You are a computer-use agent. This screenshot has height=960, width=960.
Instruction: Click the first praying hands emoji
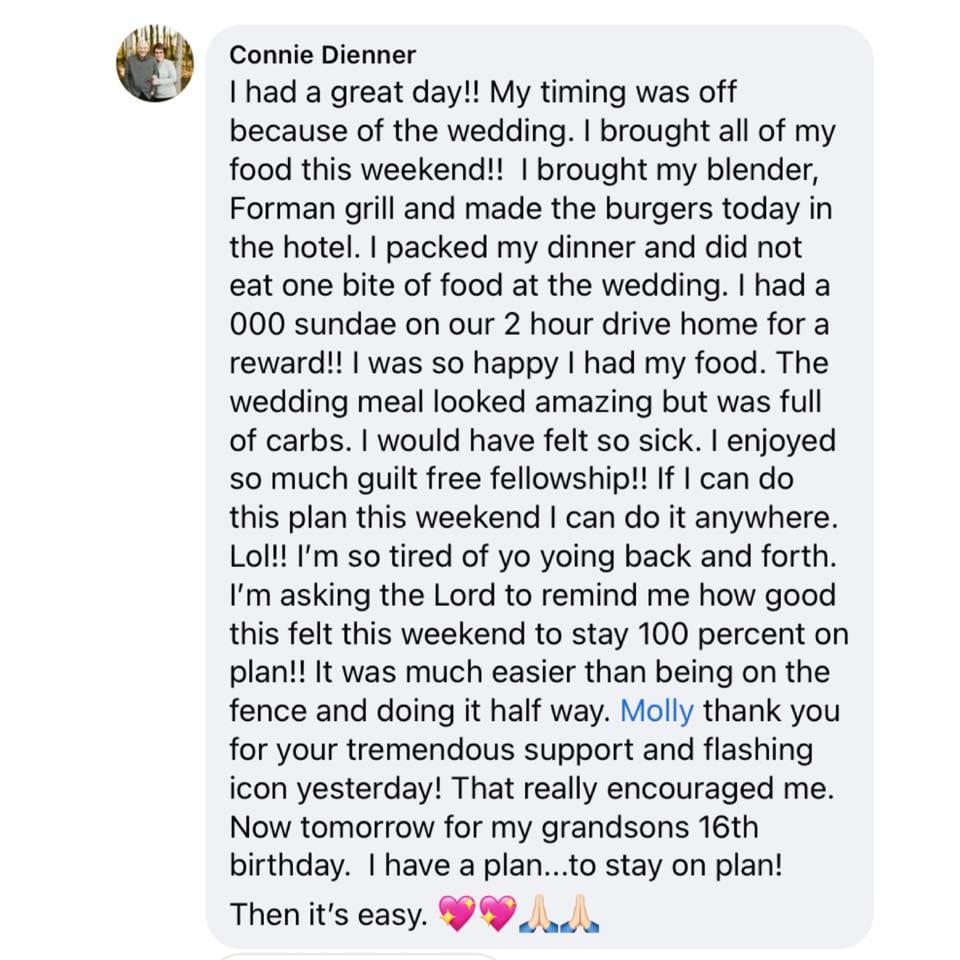coord(539,913)
